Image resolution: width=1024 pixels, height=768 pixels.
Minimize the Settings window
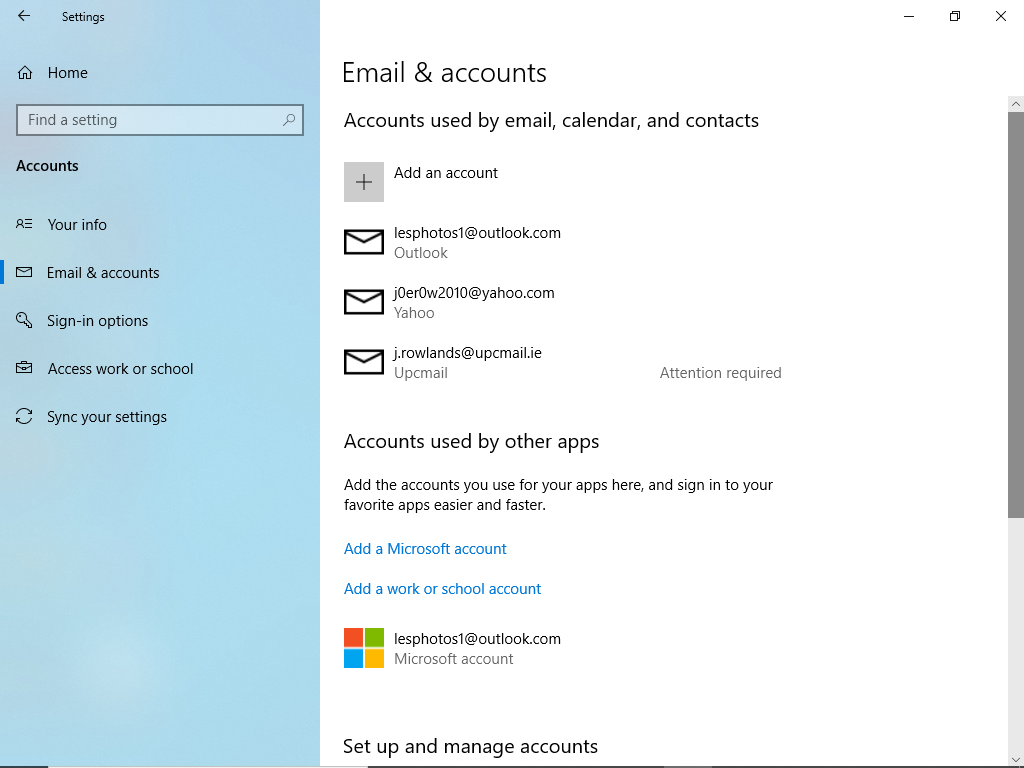click(909, 16)
